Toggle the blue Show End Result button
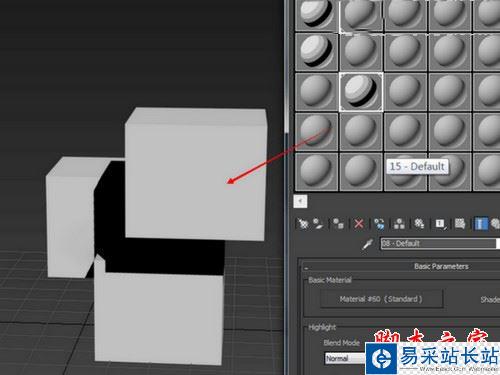500x375 pixels. (480, 224)
